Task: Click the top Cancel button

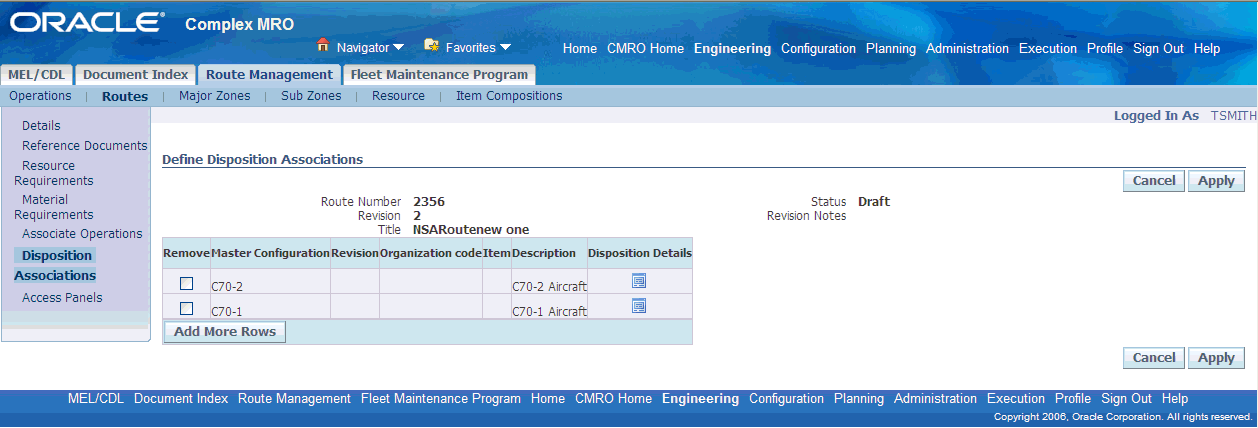Action: click(1154, 181)
